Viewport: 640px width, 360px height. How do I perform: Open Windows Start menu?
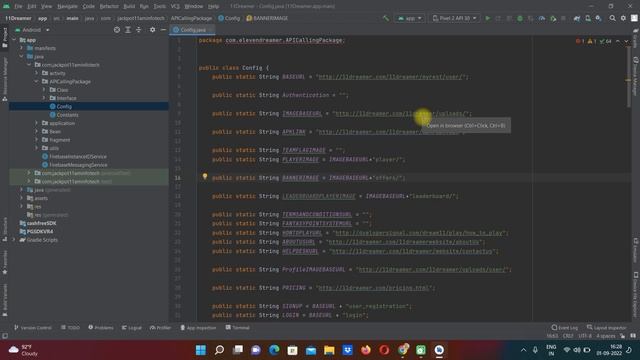[x=201, y=350]
